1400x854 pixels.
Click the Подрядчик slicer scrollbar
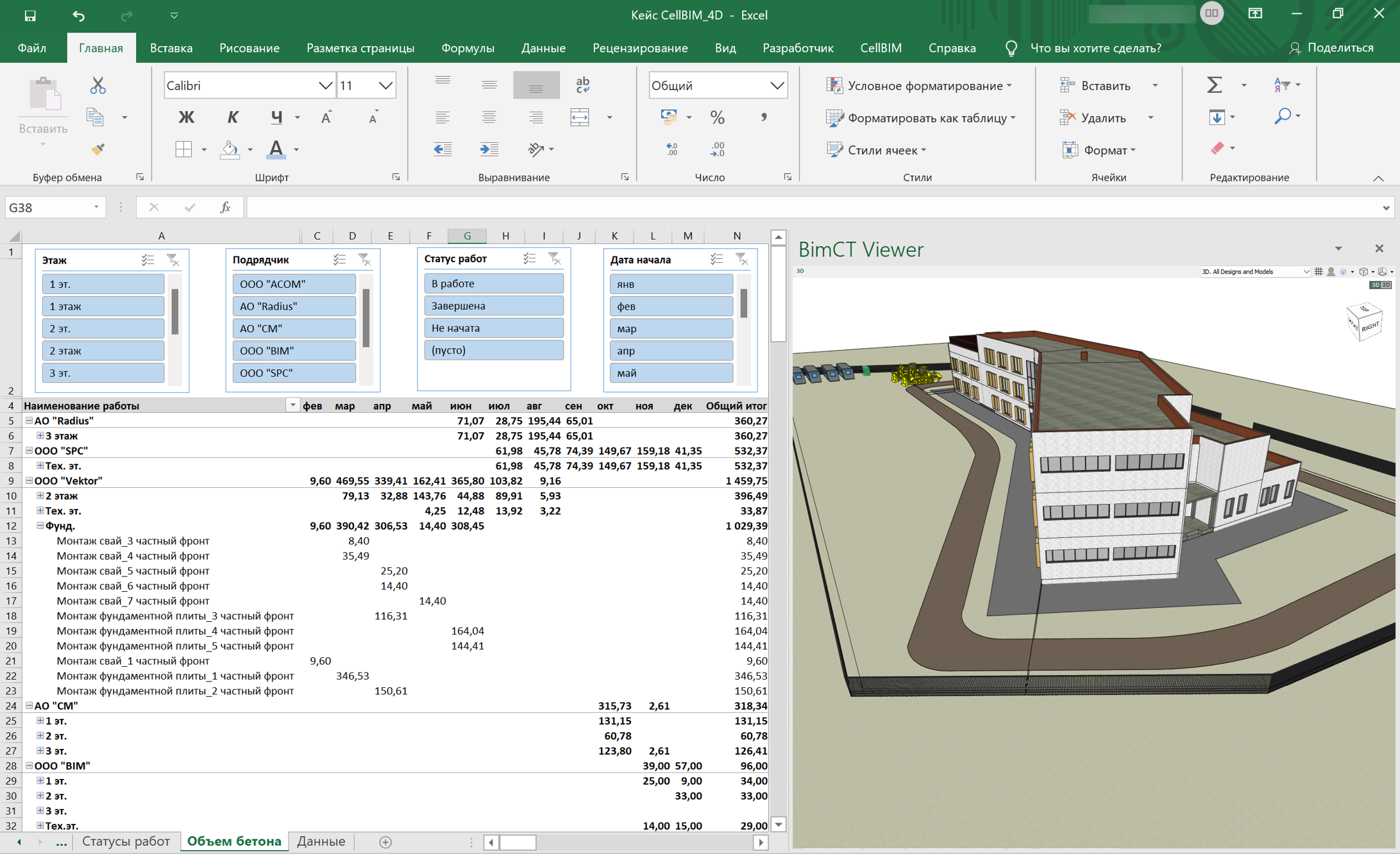point(366,317)
